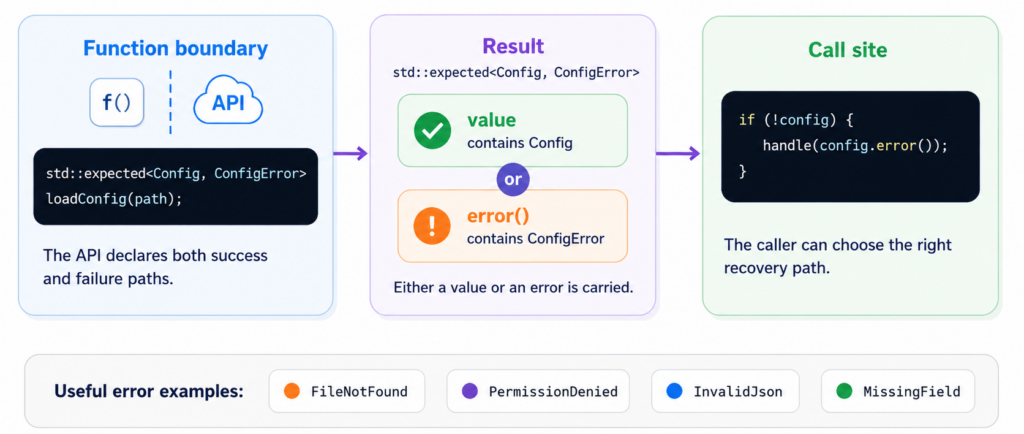Click the orange exclamation error icon
The height and width of the screenshot is (434, 1024).
point(432,226)
